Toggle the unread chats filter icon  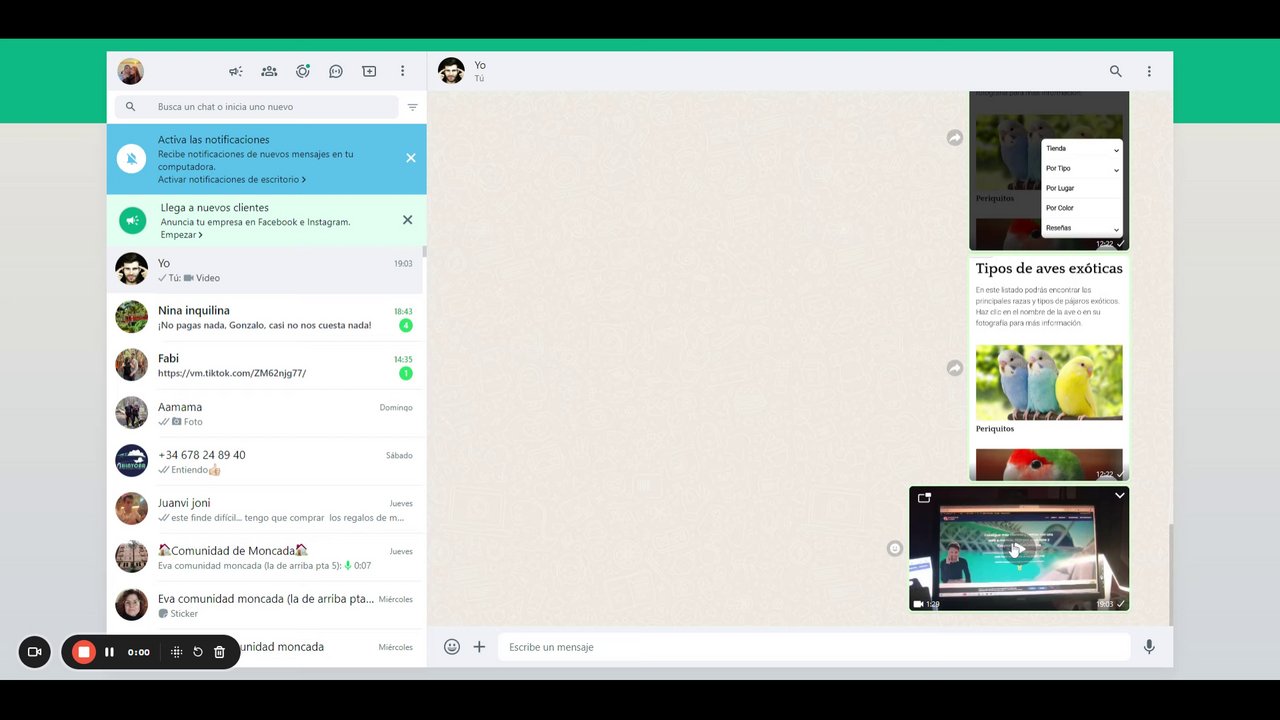tap(412, 107)
